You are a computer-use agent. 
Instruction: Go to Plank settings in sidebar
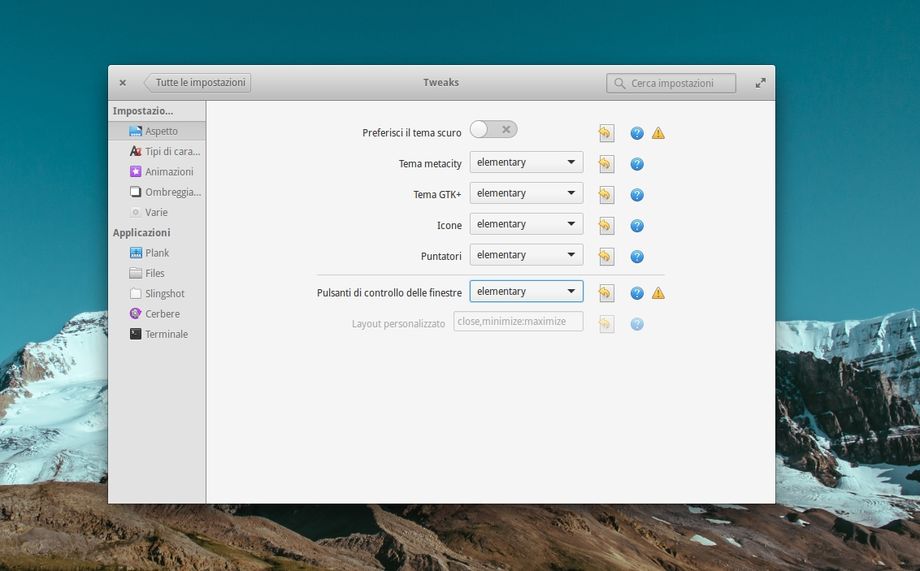pos(157,253)
